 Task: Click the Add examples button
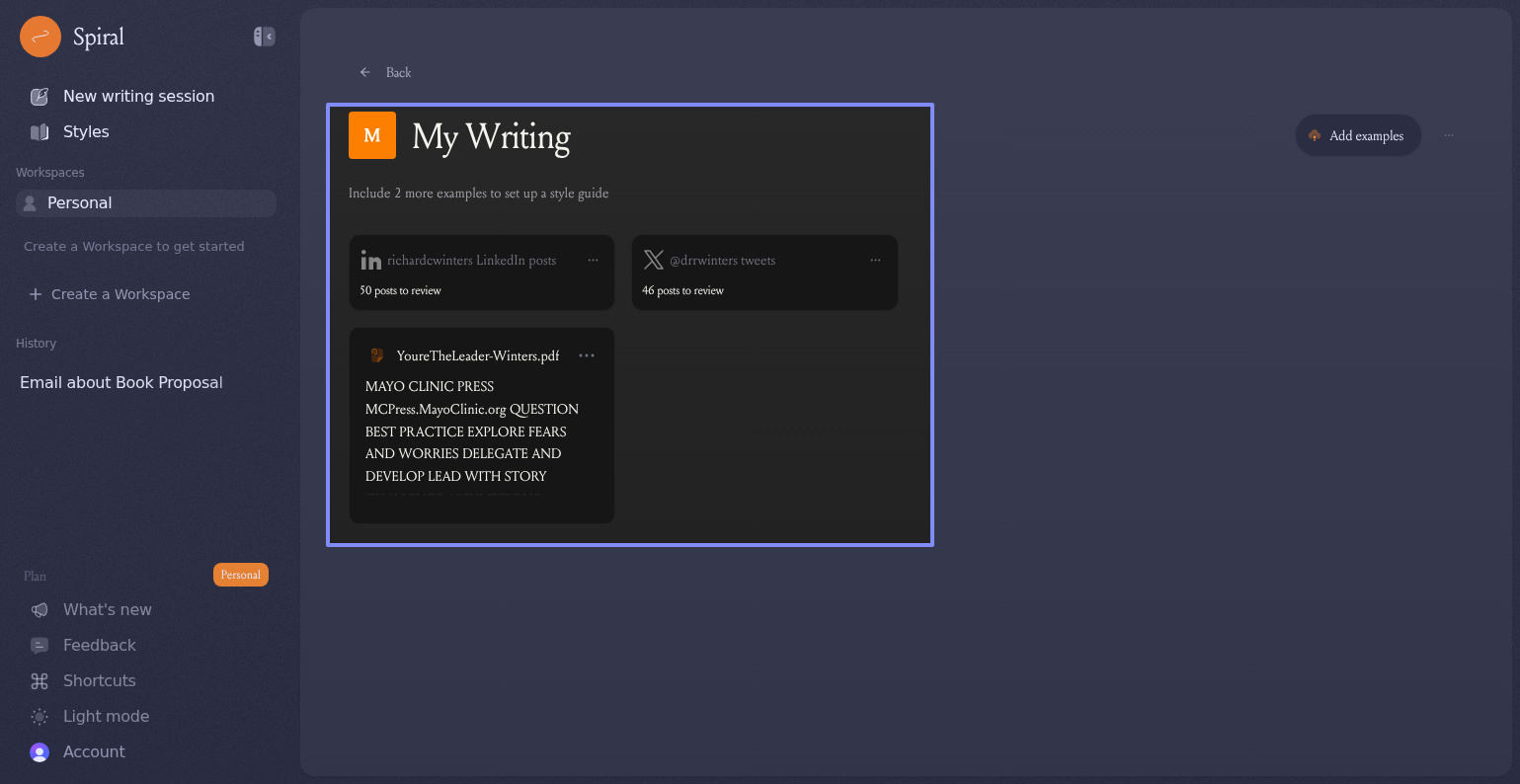1357,135
